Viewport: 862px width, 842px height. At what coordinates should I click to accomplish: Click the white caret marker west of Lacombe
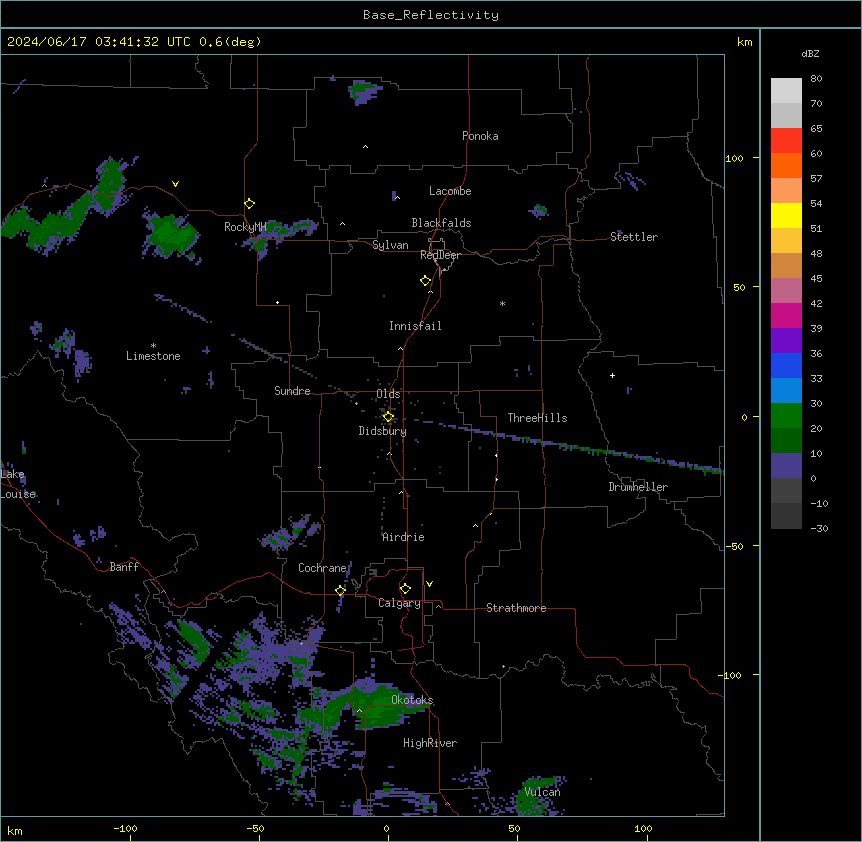click(397, 197)
